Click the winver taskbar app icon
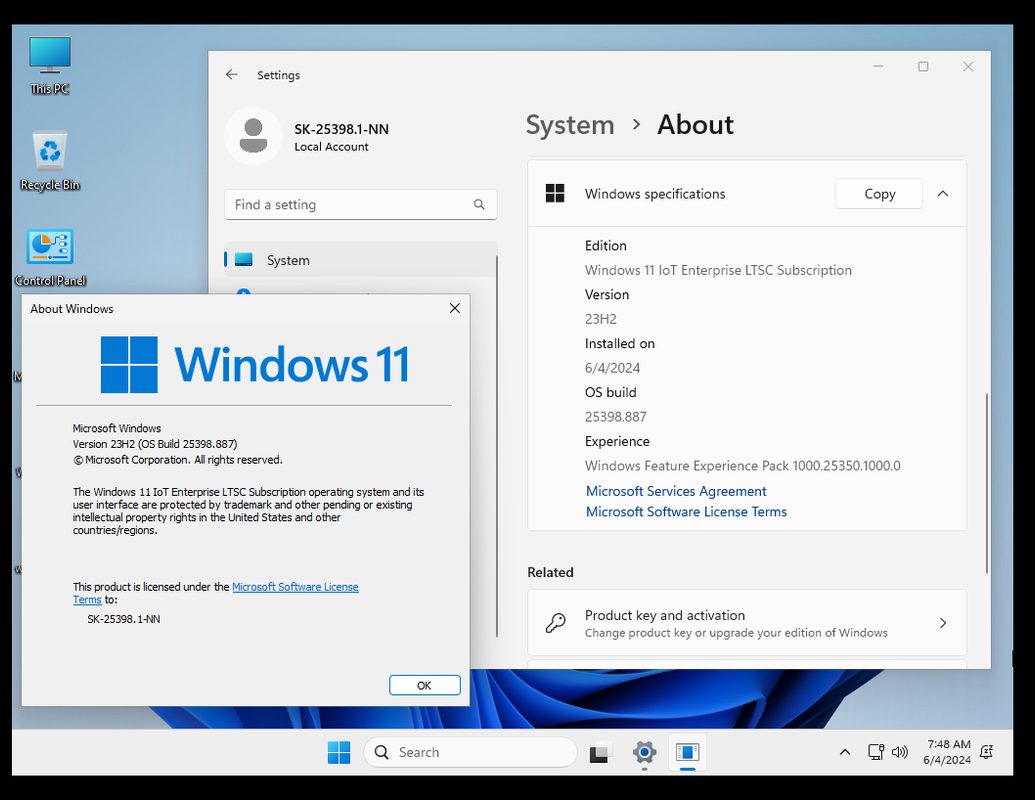Image resolution: width=1035 pixels, height=800 pixels. (x=687, y=752)
